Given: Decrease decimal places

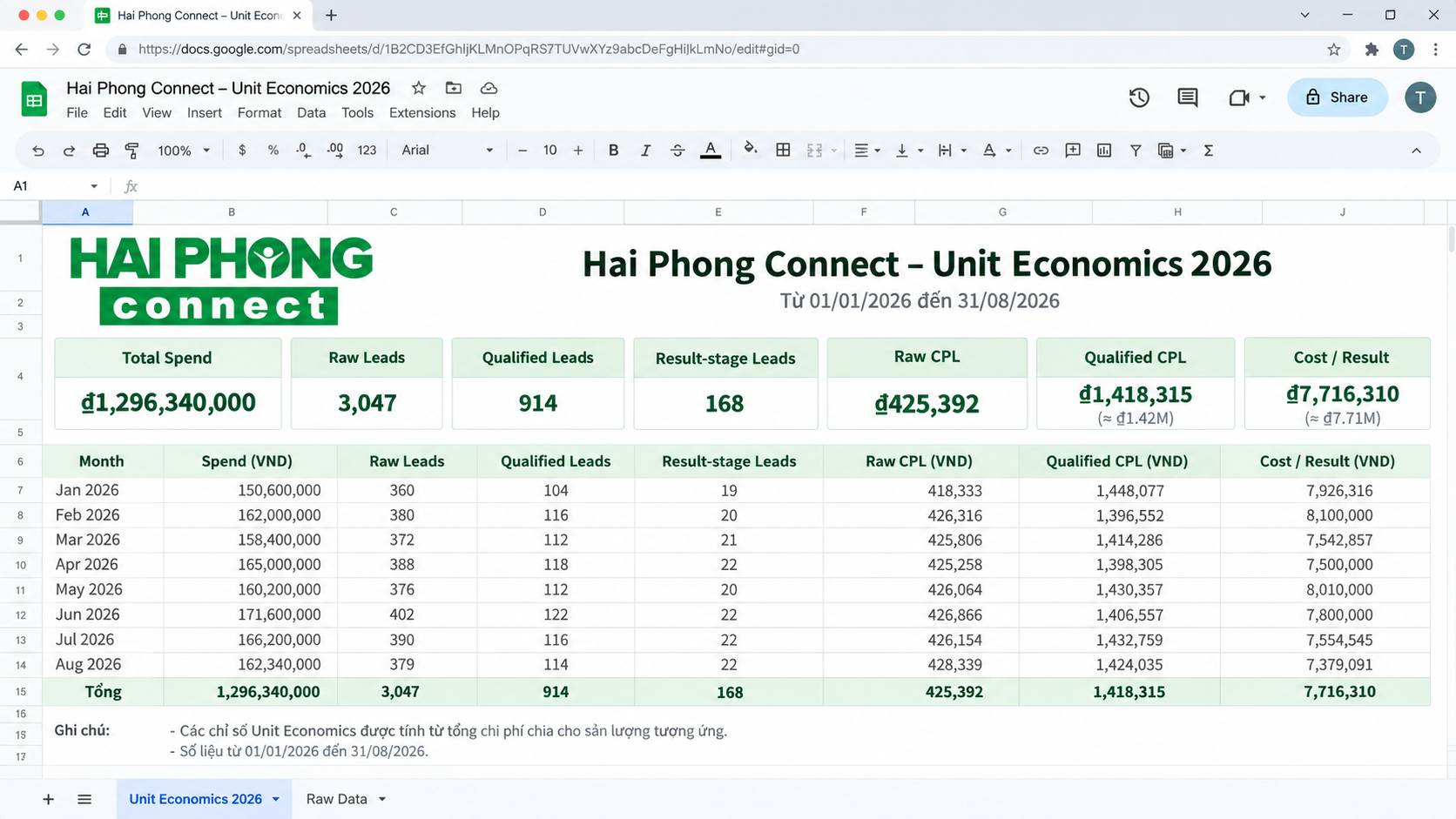Looking at the screenshot, I should pyautogui.click(x=303, y=151).
